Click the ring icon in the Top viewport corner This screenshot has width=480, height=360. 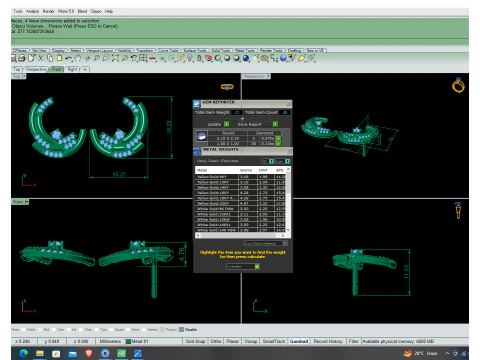[227, 87]
